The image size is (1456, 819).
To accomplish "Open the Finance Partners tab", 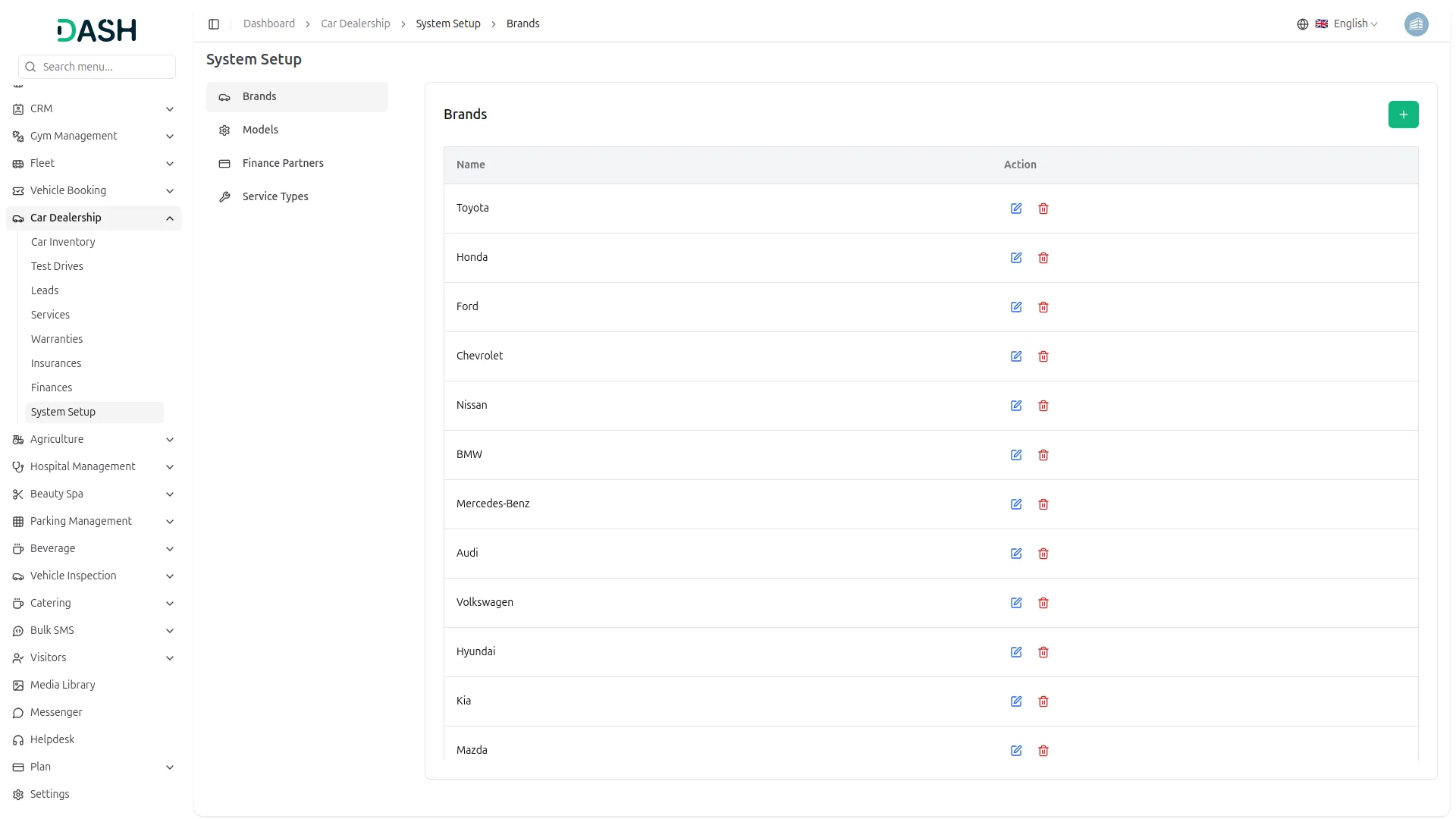I will [x=283, y=163].
